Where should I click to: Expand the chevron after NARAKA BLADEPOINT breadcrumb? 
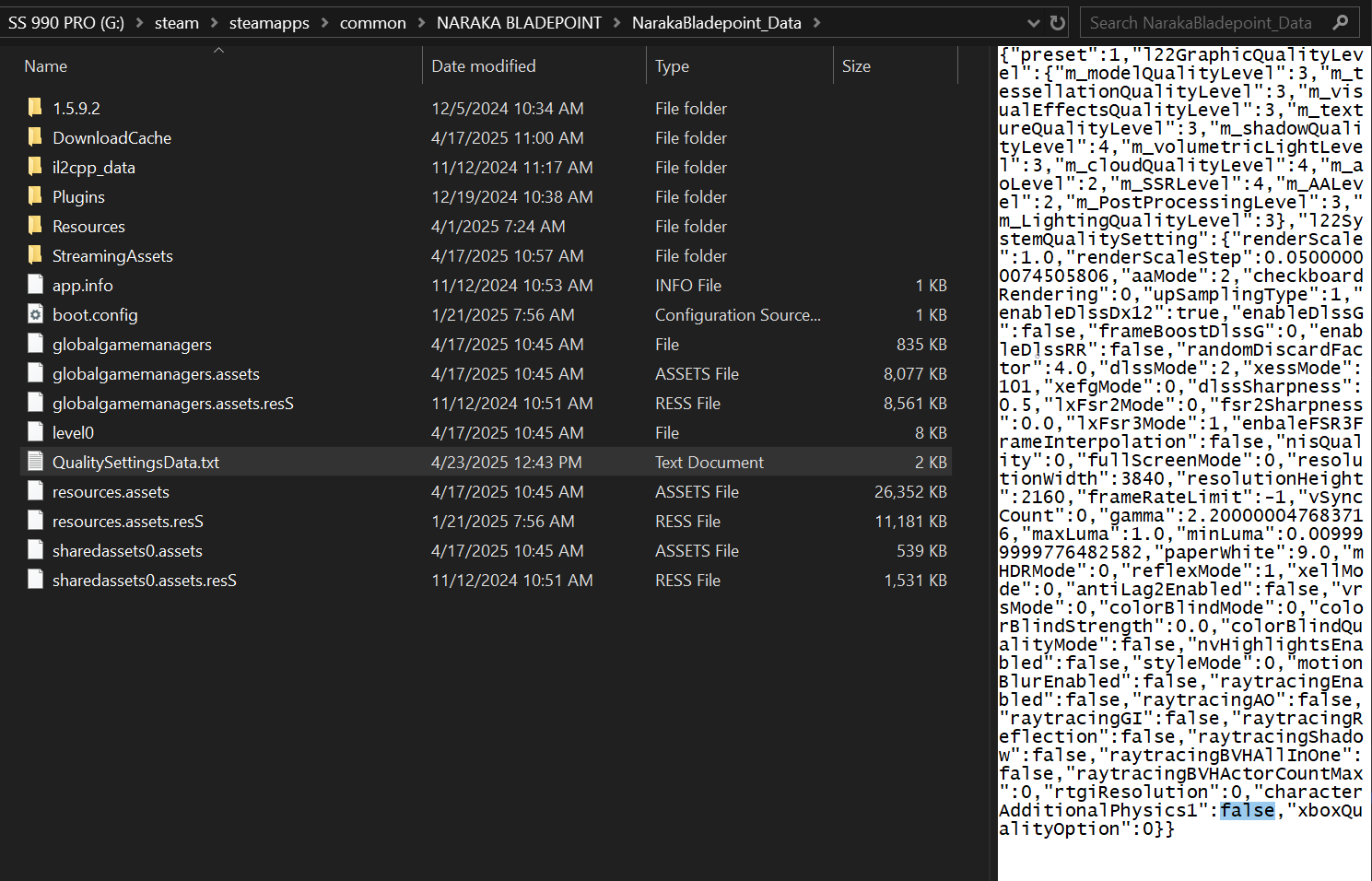(x=616, y=23)
